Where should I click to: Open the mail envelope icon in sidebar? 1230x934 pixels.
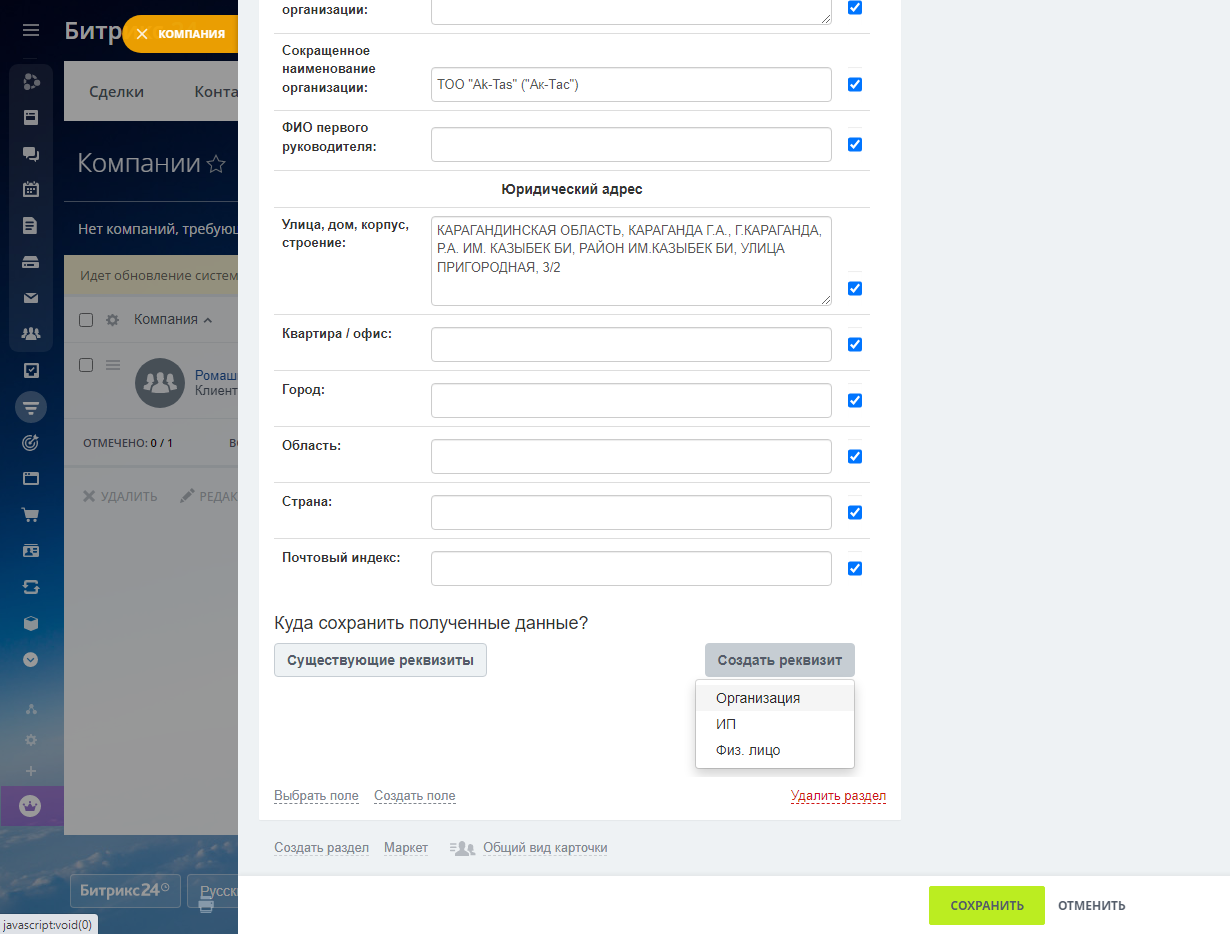(31, 298)
